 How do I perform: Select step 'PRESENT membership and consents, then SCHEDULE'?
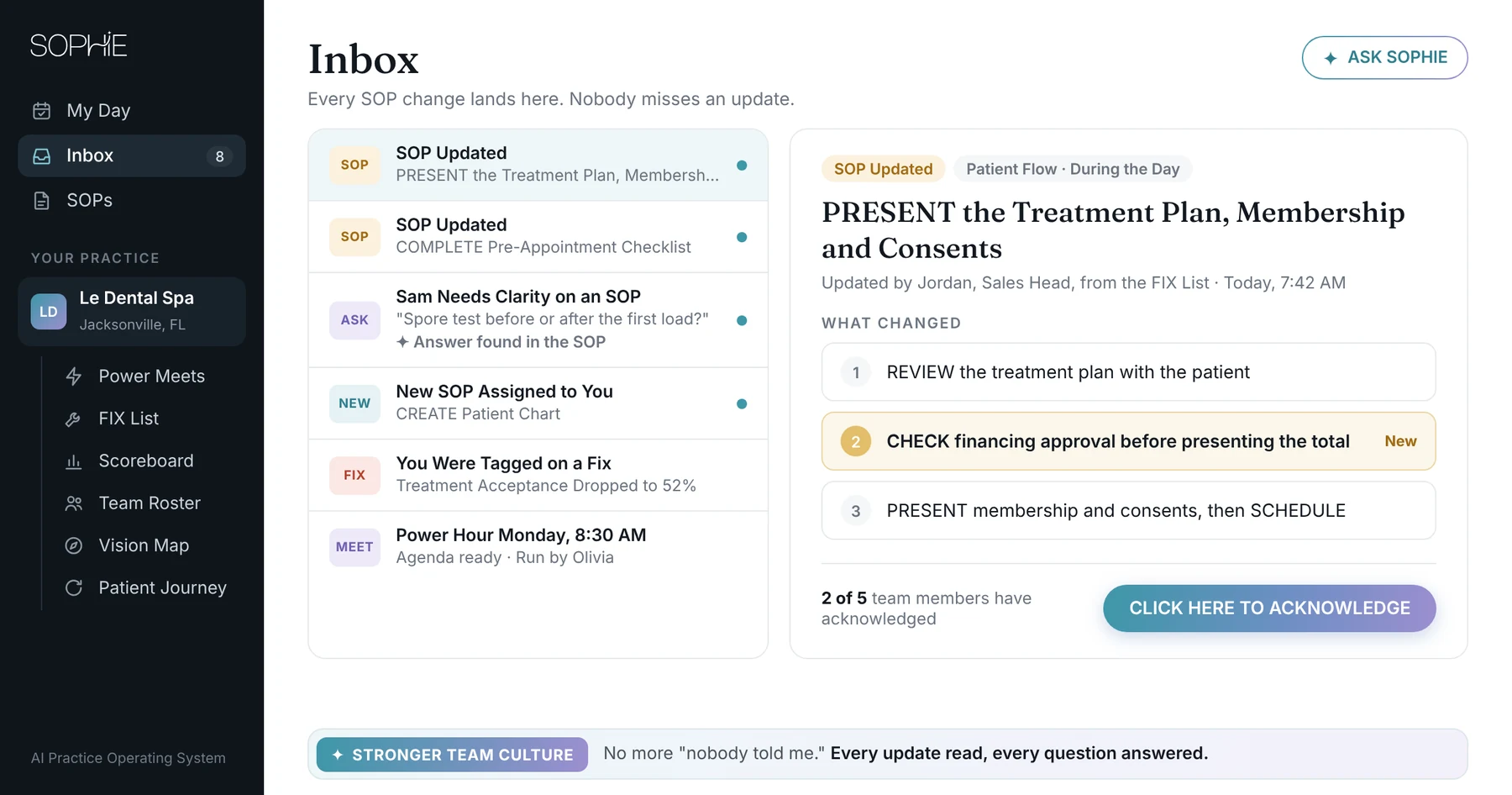pos(1128,511)
